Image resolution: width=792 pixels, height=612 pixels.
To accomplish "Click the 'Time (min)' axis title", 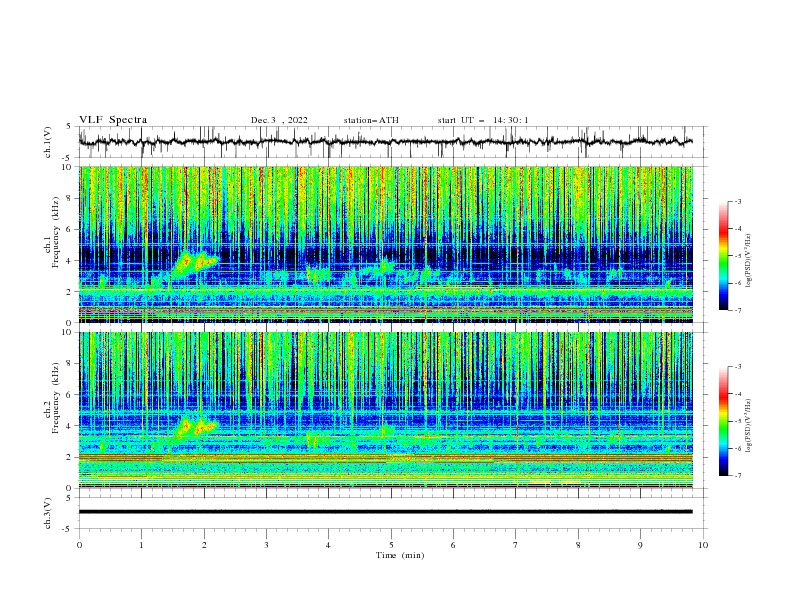I will coord(400,555).
